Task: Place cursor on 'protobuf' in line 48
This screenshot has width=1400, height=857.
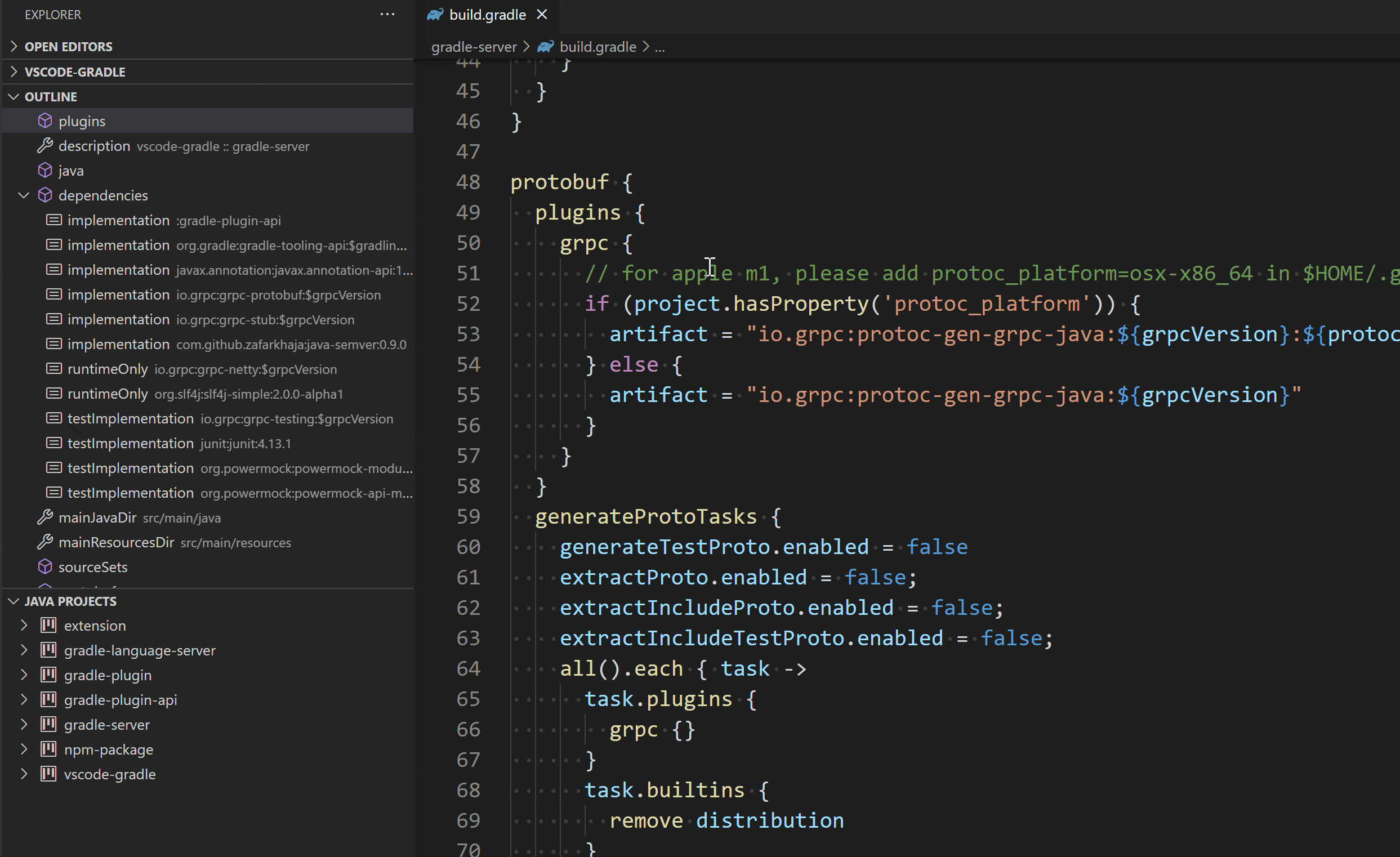Action: (559, 182)
